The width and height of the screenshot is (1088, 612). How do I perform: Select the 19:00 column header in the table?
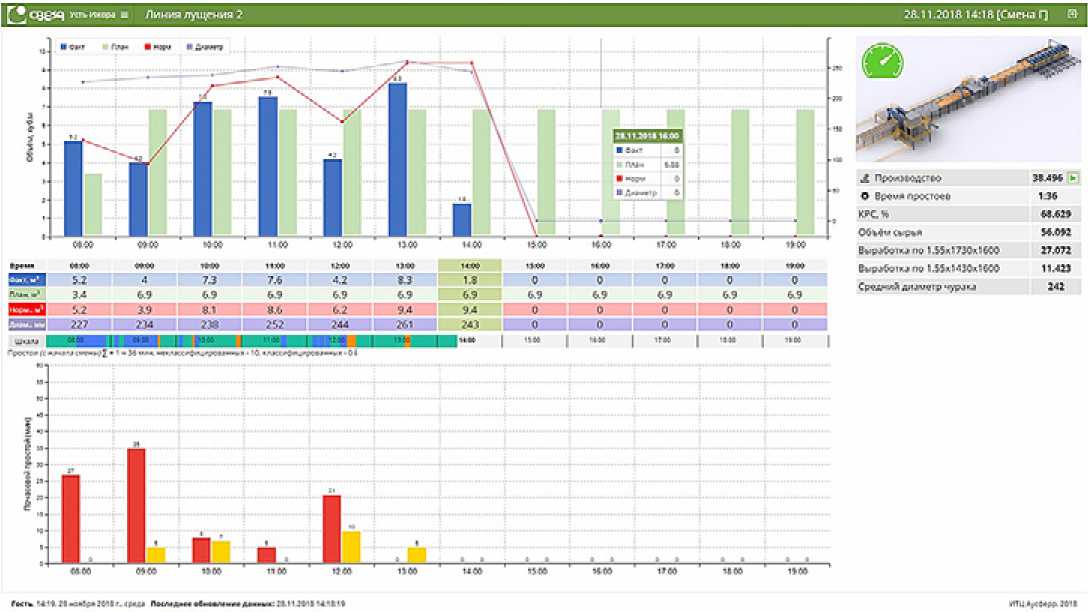click(x=794, y=266)
